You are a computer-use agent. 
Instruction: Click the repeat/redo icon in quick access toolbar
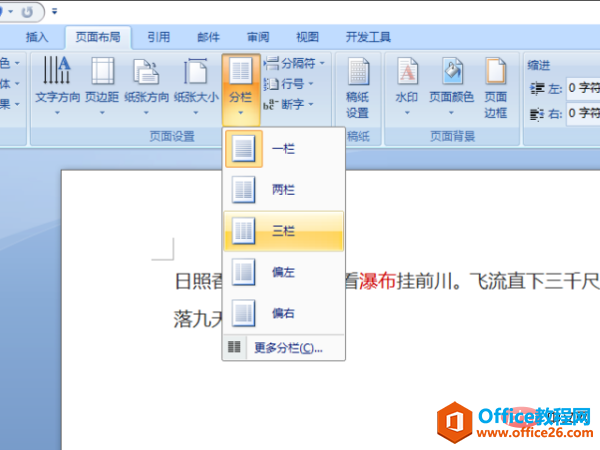[28, 12]
